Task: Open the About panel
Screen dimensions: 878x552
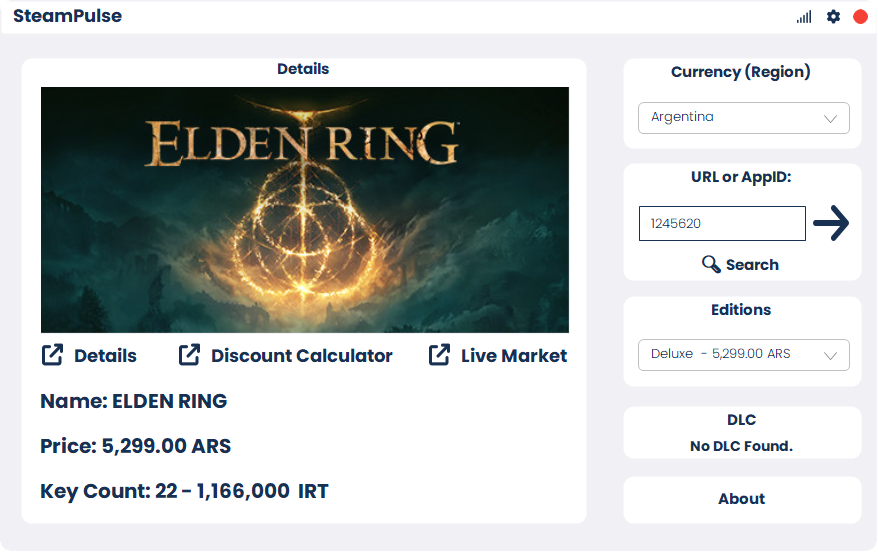Action: [741, 499]
